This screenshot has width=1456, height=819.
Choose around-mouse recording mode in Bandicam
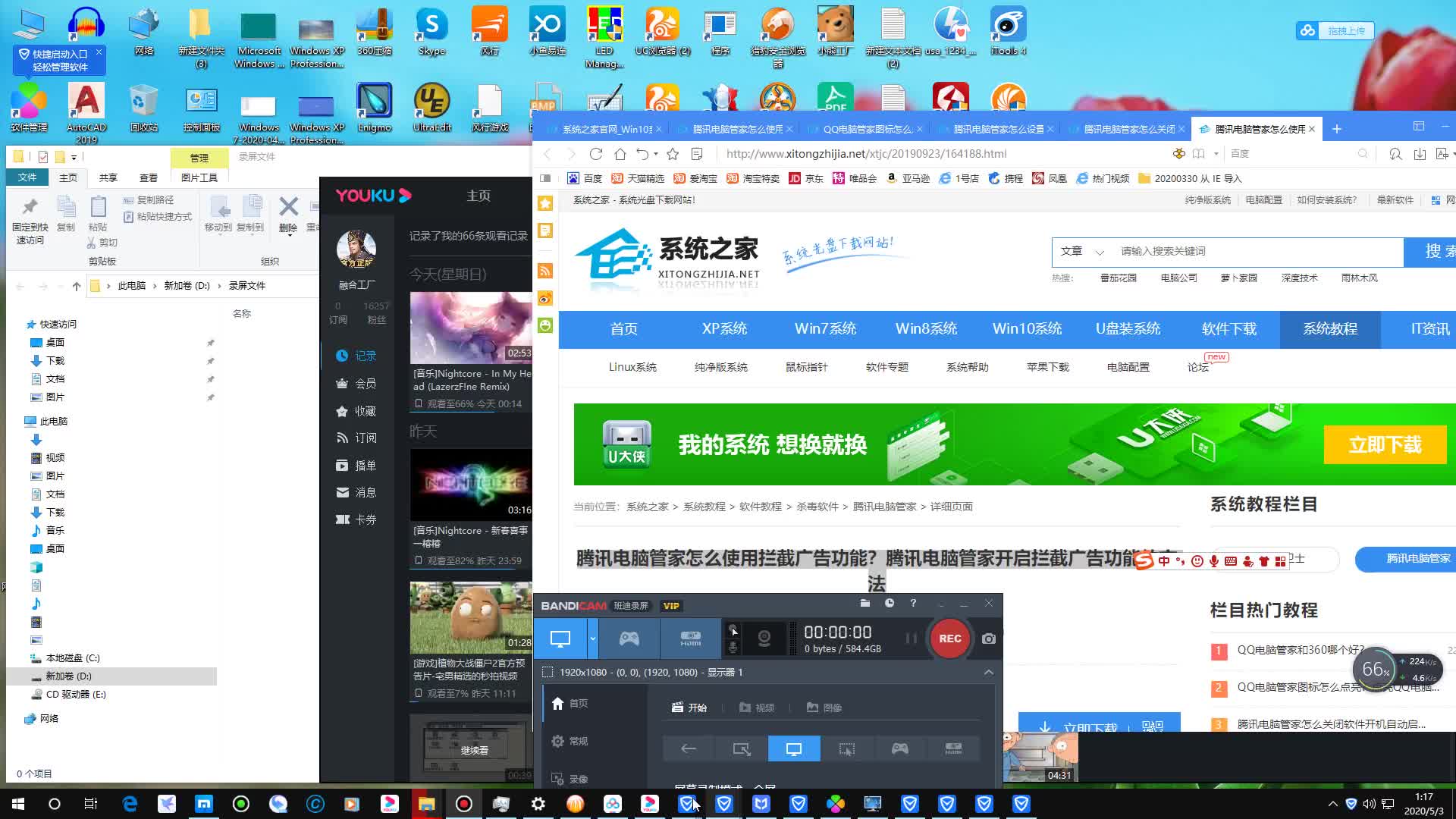tap(847, 748)
